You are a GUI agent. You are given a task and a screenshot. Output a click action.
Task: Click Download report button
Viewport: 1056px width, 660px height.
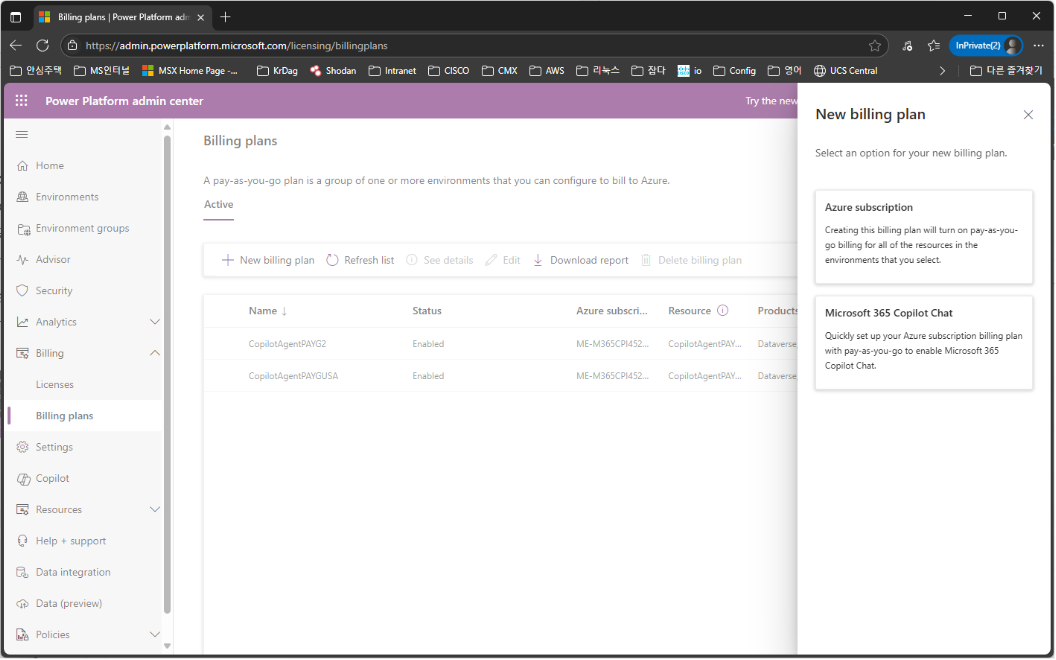tap(581, 260)
